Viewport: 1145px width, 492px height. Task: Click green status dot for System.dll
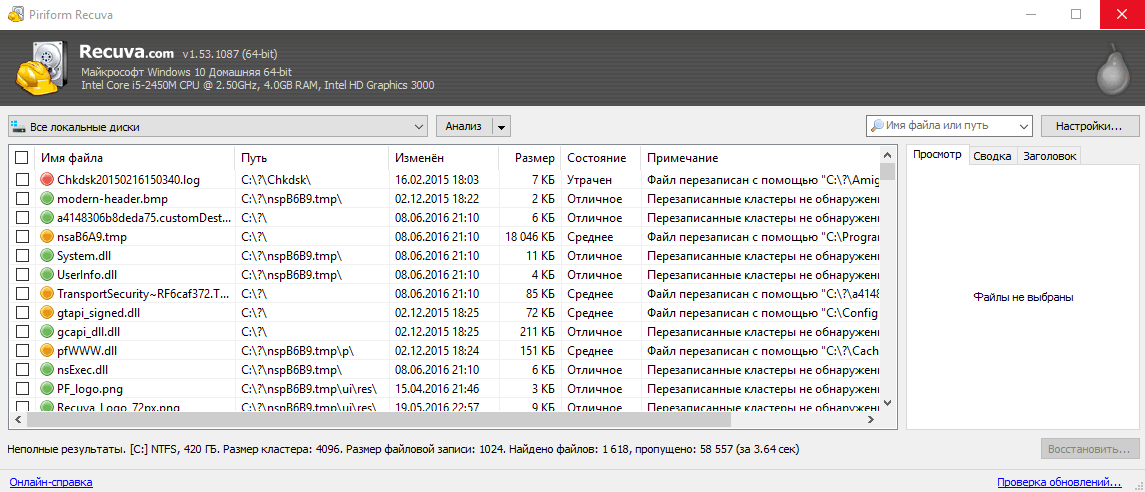47,255
